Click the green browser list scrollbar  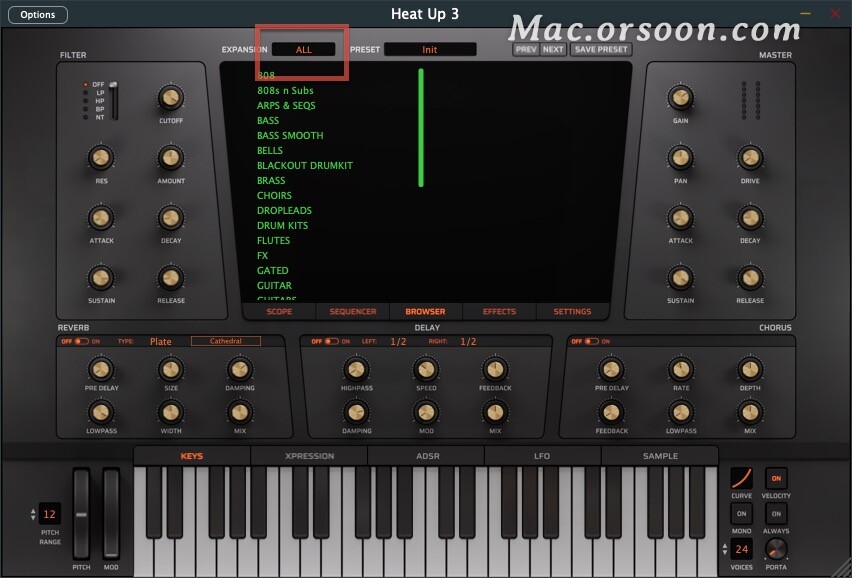421,128
